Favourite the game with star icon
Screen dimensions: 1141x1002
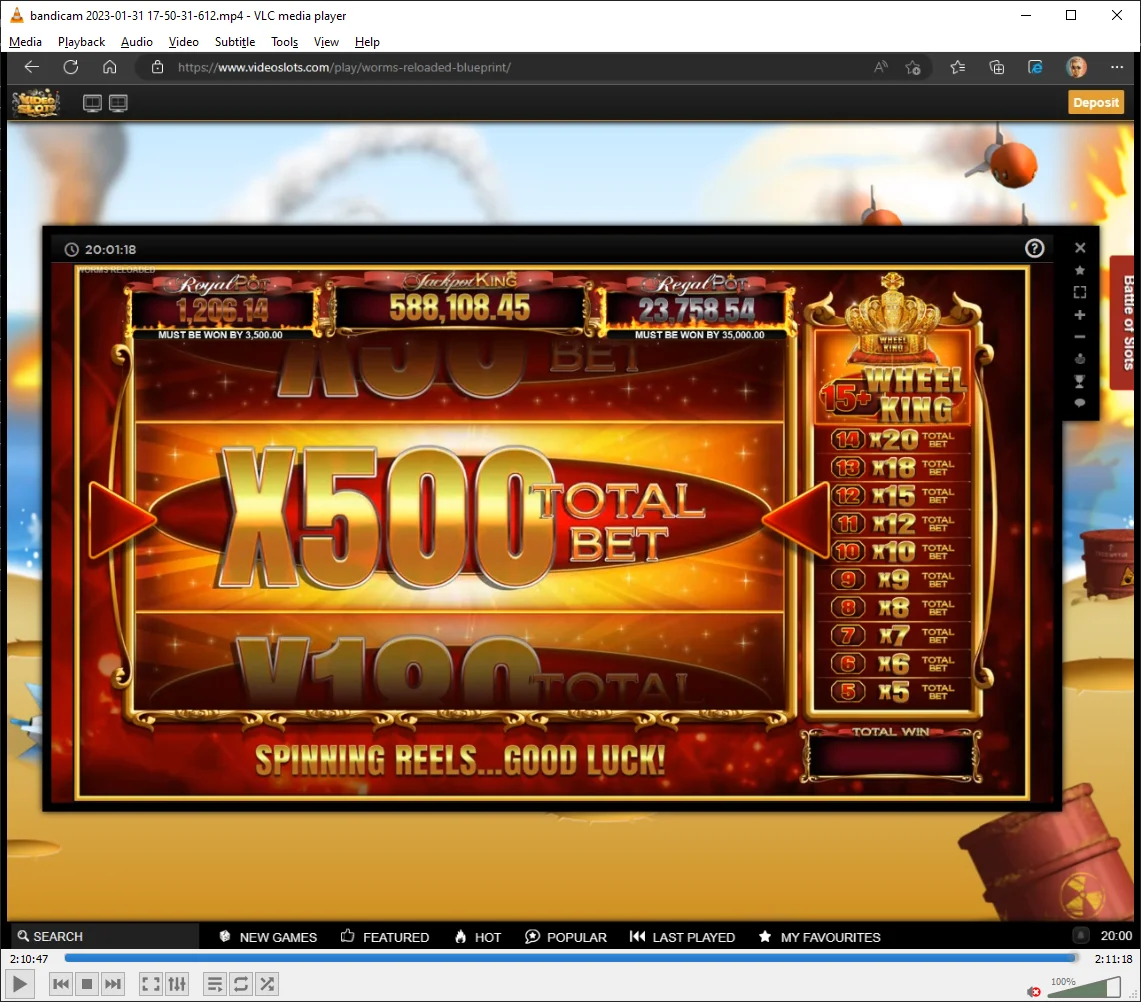tap(1080, 270)
